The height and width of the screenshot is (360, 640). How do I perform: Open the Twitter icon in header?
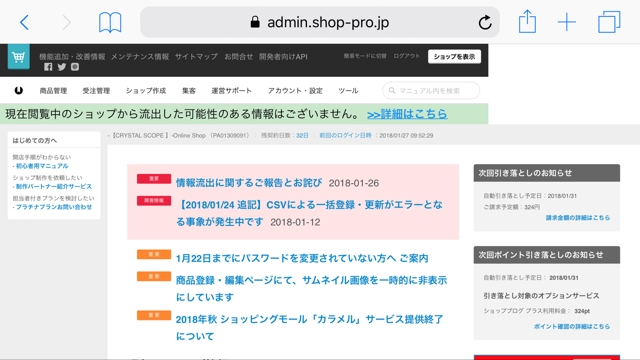62,67
